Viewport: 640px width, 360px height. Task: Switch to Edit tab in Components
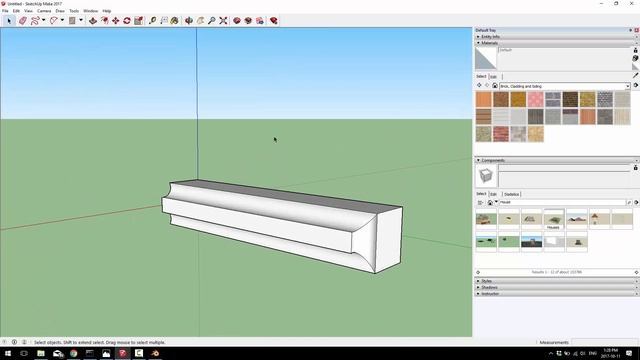(x=493, y=194)
